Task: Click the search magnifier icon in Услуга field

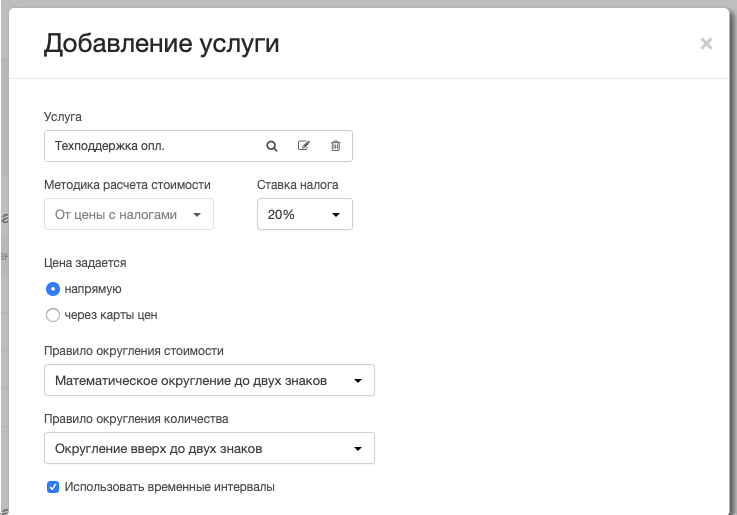Action: 272,146
